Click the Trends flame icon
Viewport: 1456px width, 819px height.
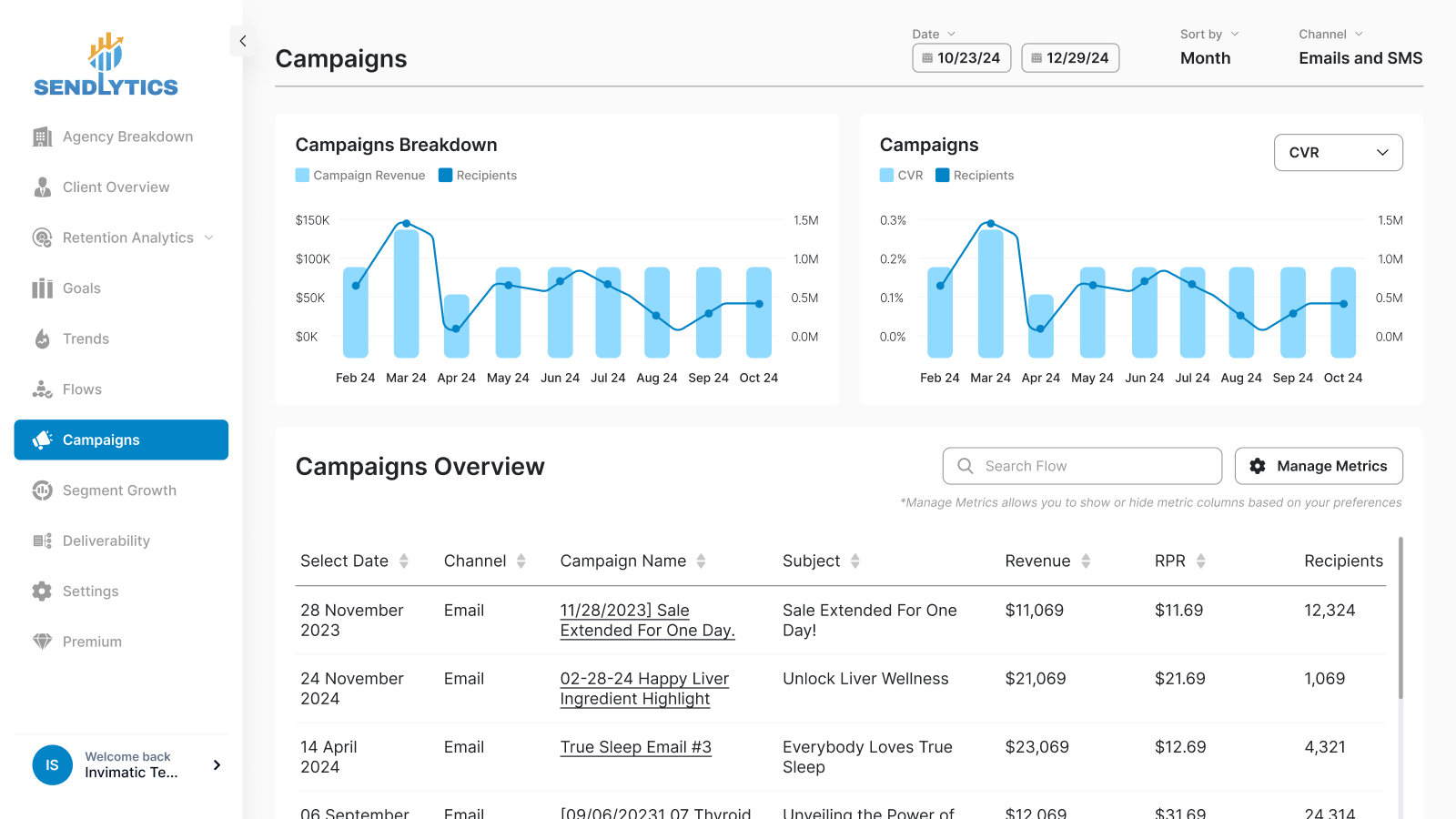pos(42,339)
